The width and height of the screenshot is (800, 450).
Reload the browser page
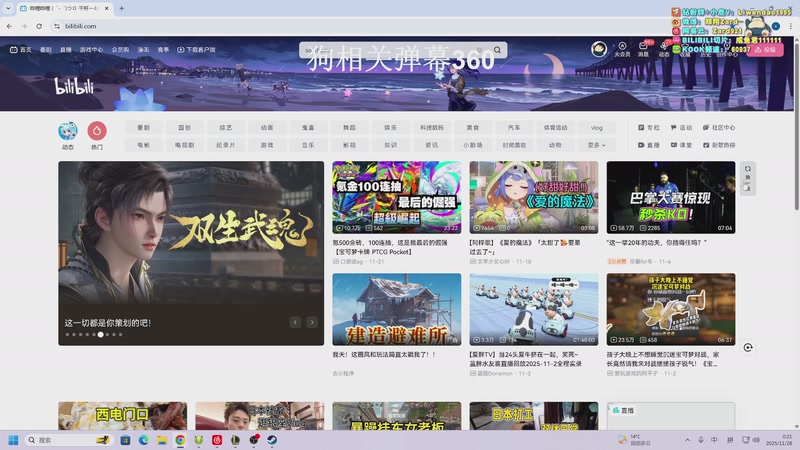point(39,26)
